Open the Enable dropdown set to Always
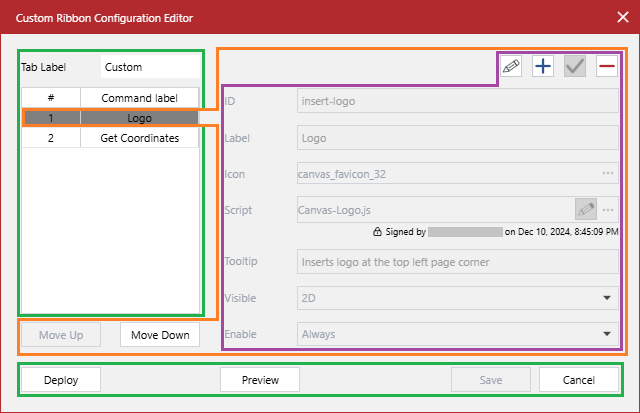 coord(607,334)
